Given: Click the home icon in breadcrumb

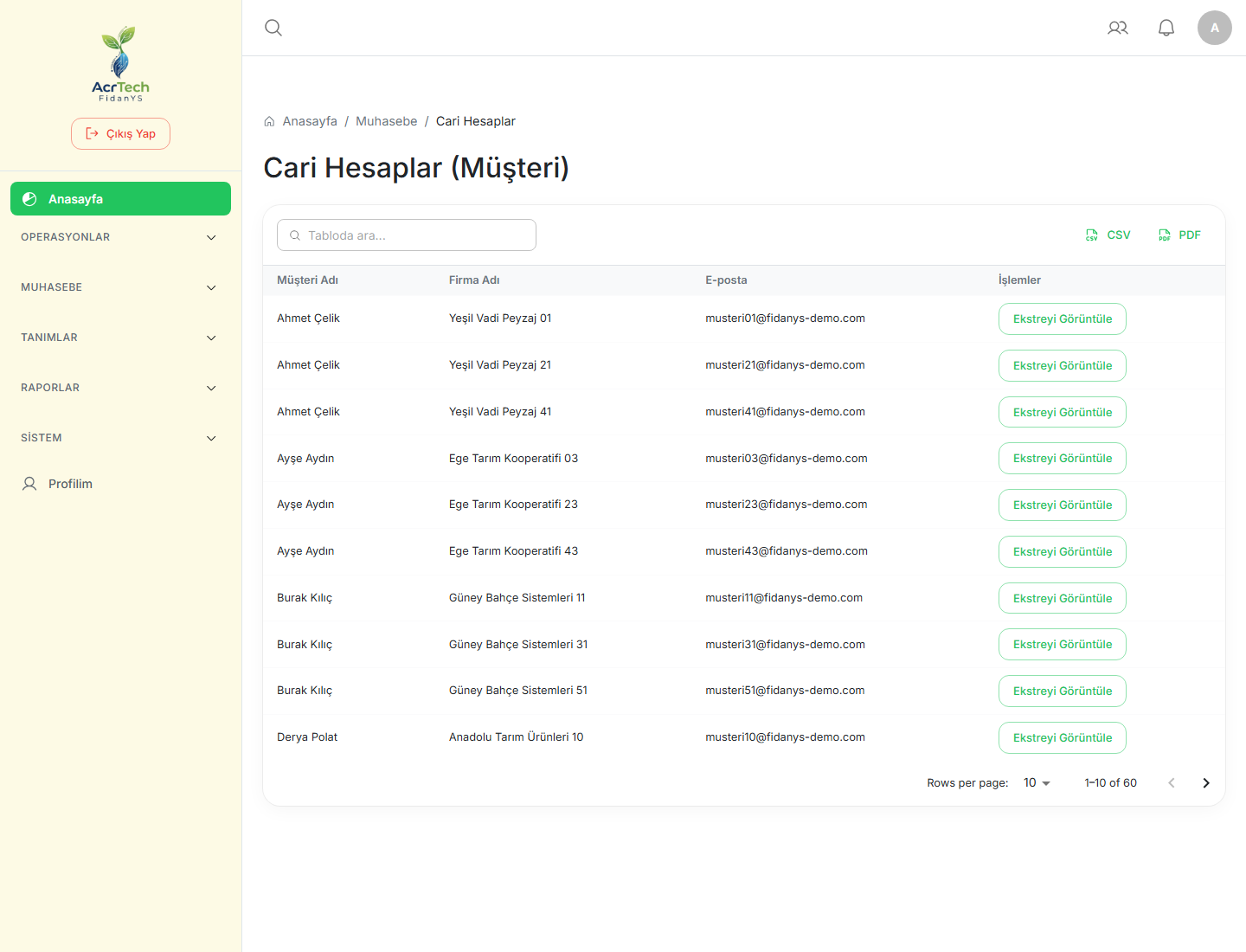Looking at the screenshot, I should [x=269, y=121].
